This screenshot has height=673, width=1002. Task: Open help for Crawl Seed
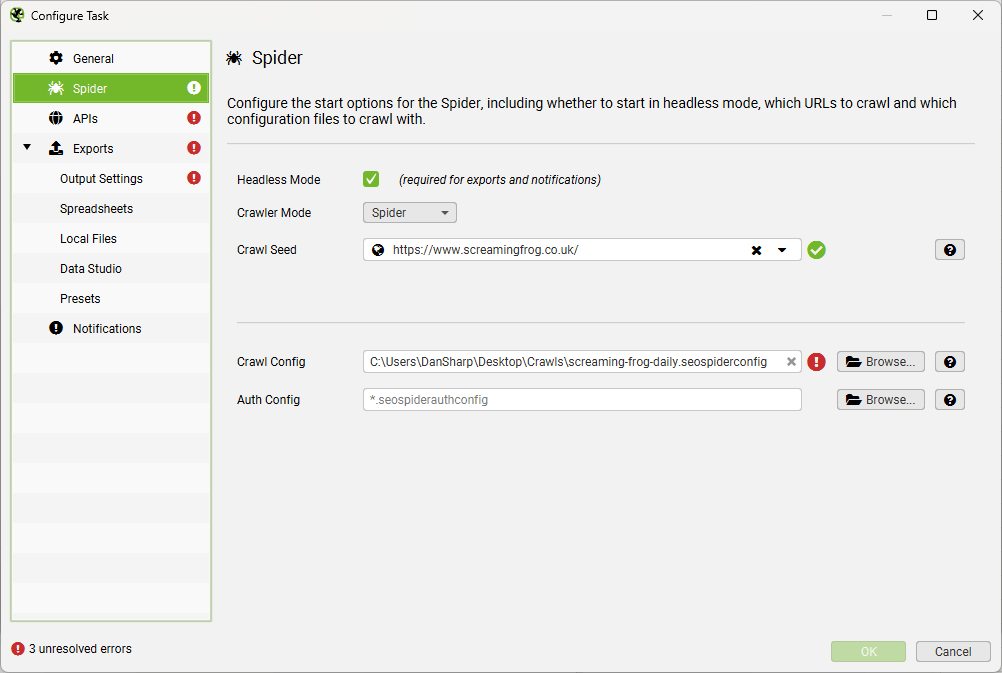coord(950,250)
